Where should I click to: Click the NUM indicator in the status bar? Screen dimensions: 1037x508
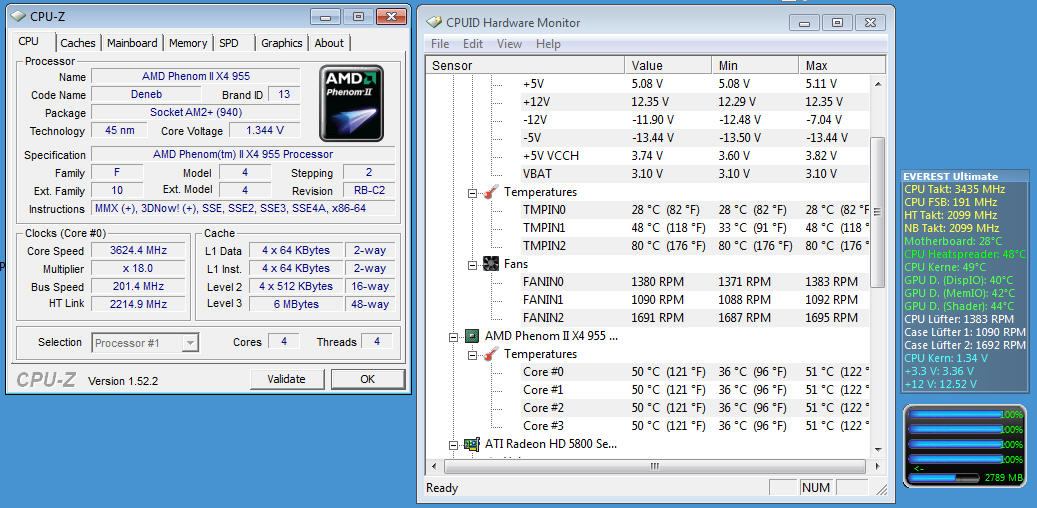pyautogui.click(x=815, y=487)
